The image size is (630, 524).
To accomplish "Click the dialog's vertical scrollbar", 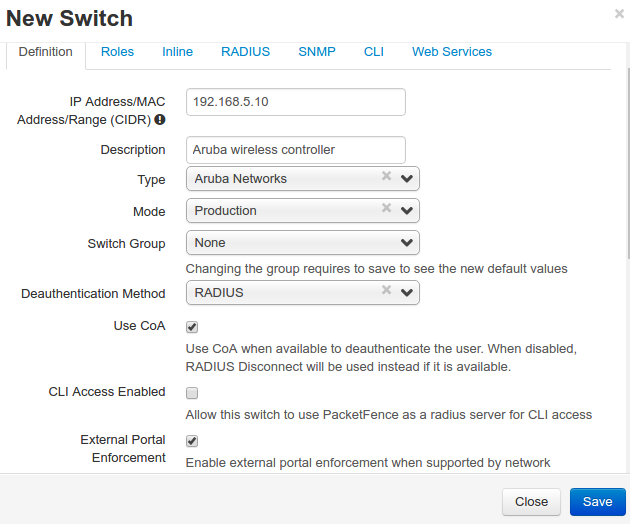I will [x=628, y=163].
